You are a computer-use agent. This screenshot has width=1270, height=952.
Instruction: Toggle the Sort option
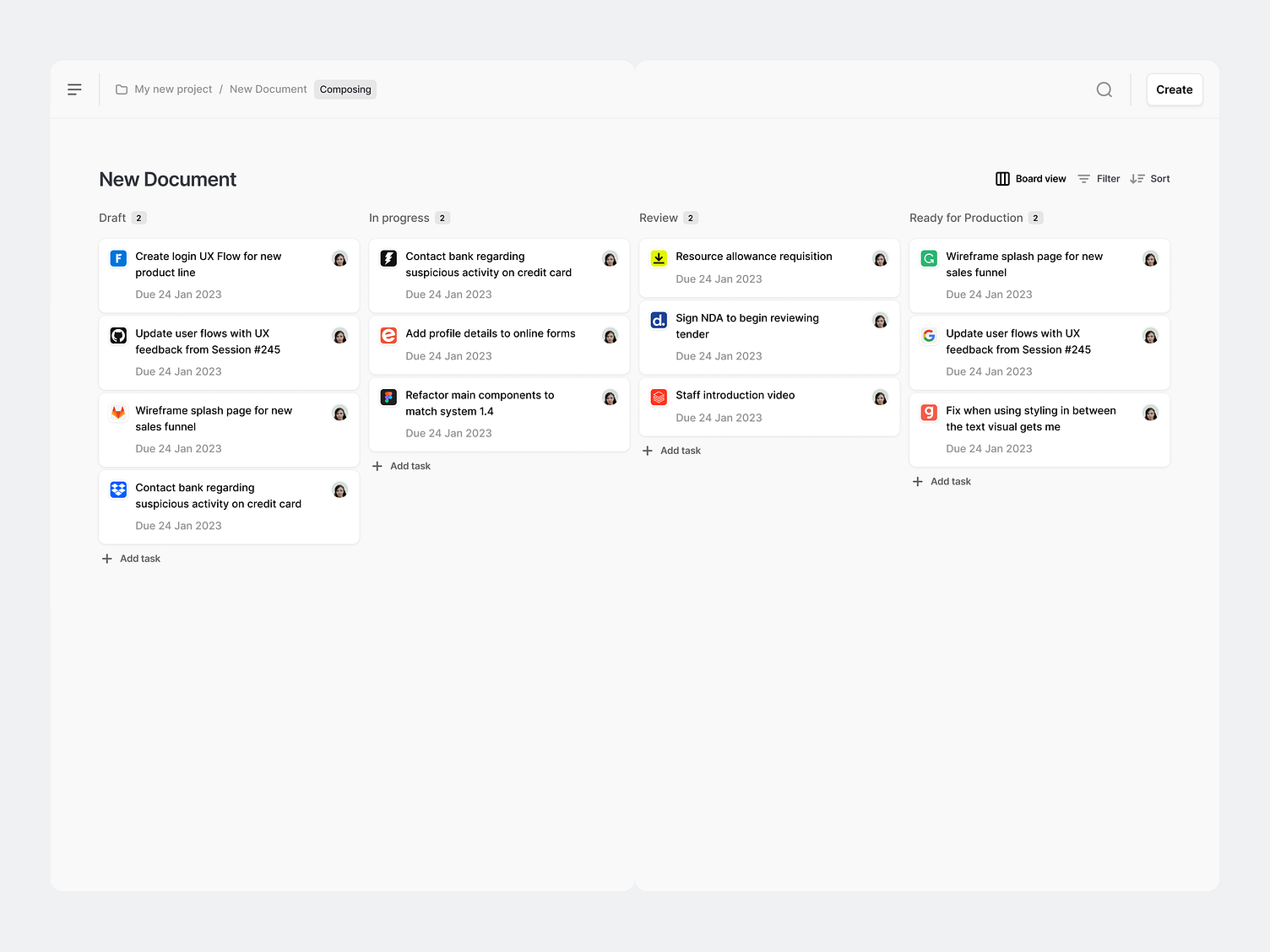pyautogui.click(x=1150, y=178)
